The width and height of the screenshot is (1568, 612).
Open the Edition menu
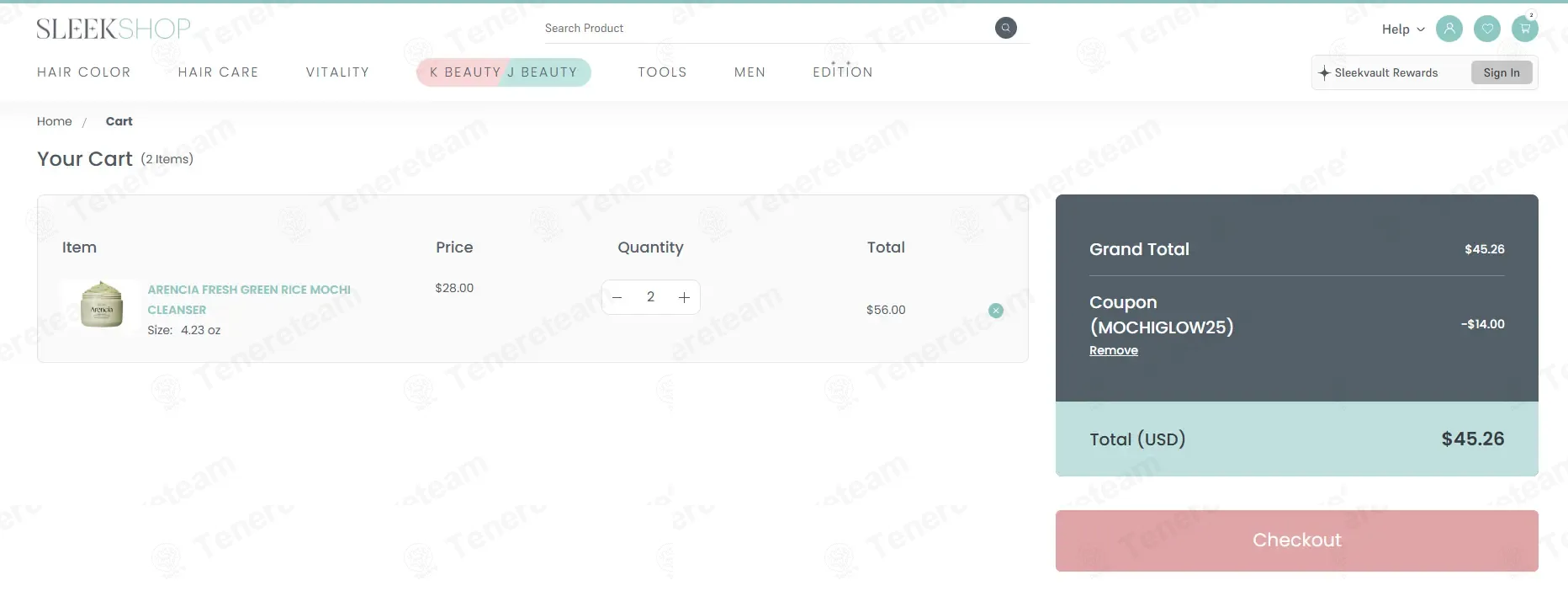(x=843, y=72)
